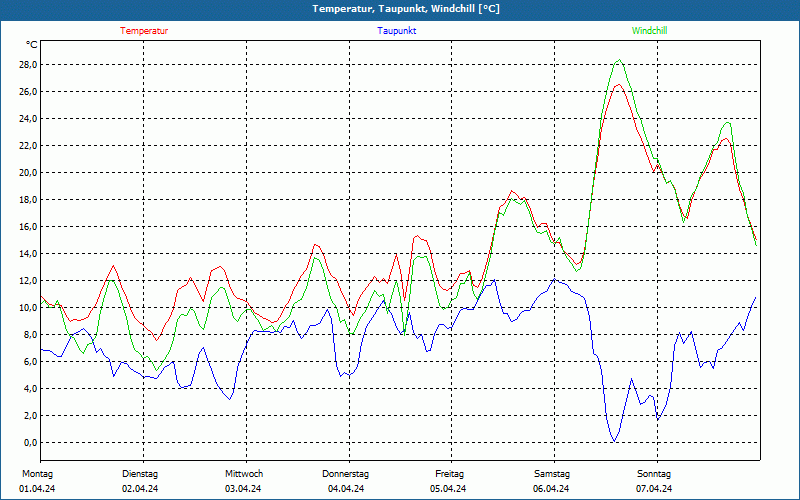Click the green Windchill peak above 28 on Samstag
Screen dimensions: 800x500
(x=619, y=60)
